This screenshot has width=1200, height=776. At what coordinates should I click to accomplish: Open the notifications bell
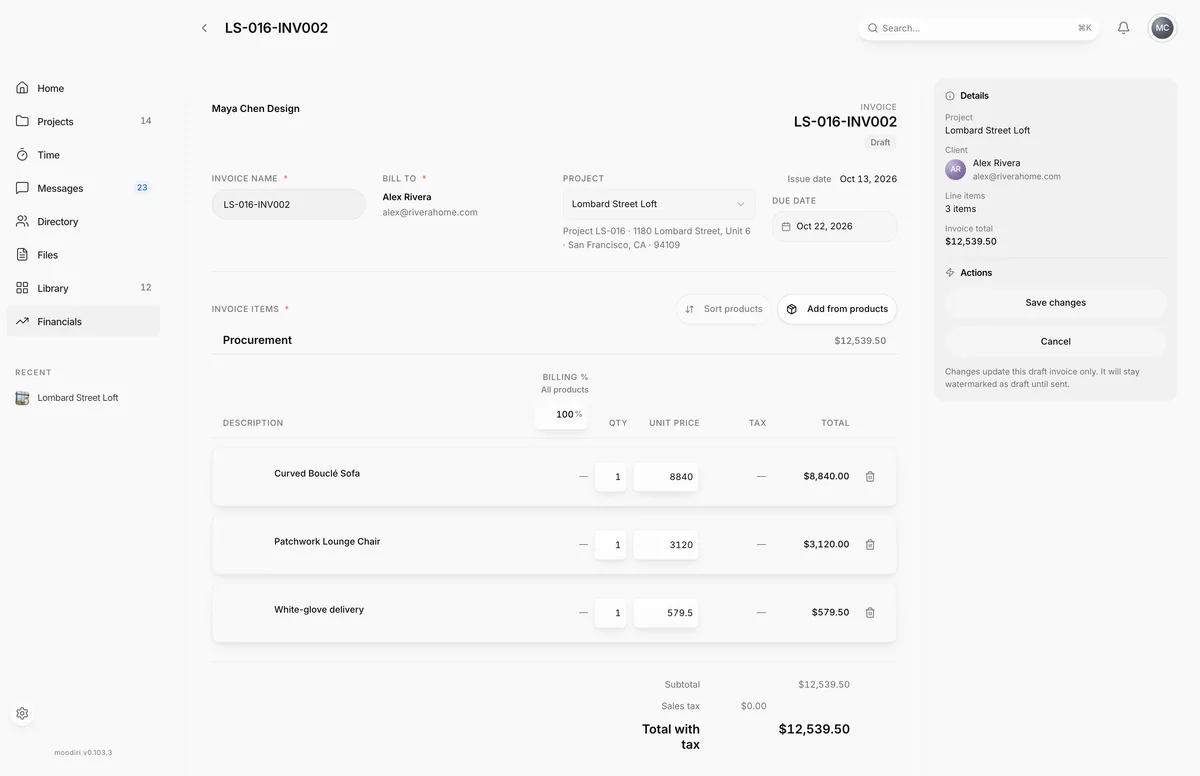tap(1123, 28)
